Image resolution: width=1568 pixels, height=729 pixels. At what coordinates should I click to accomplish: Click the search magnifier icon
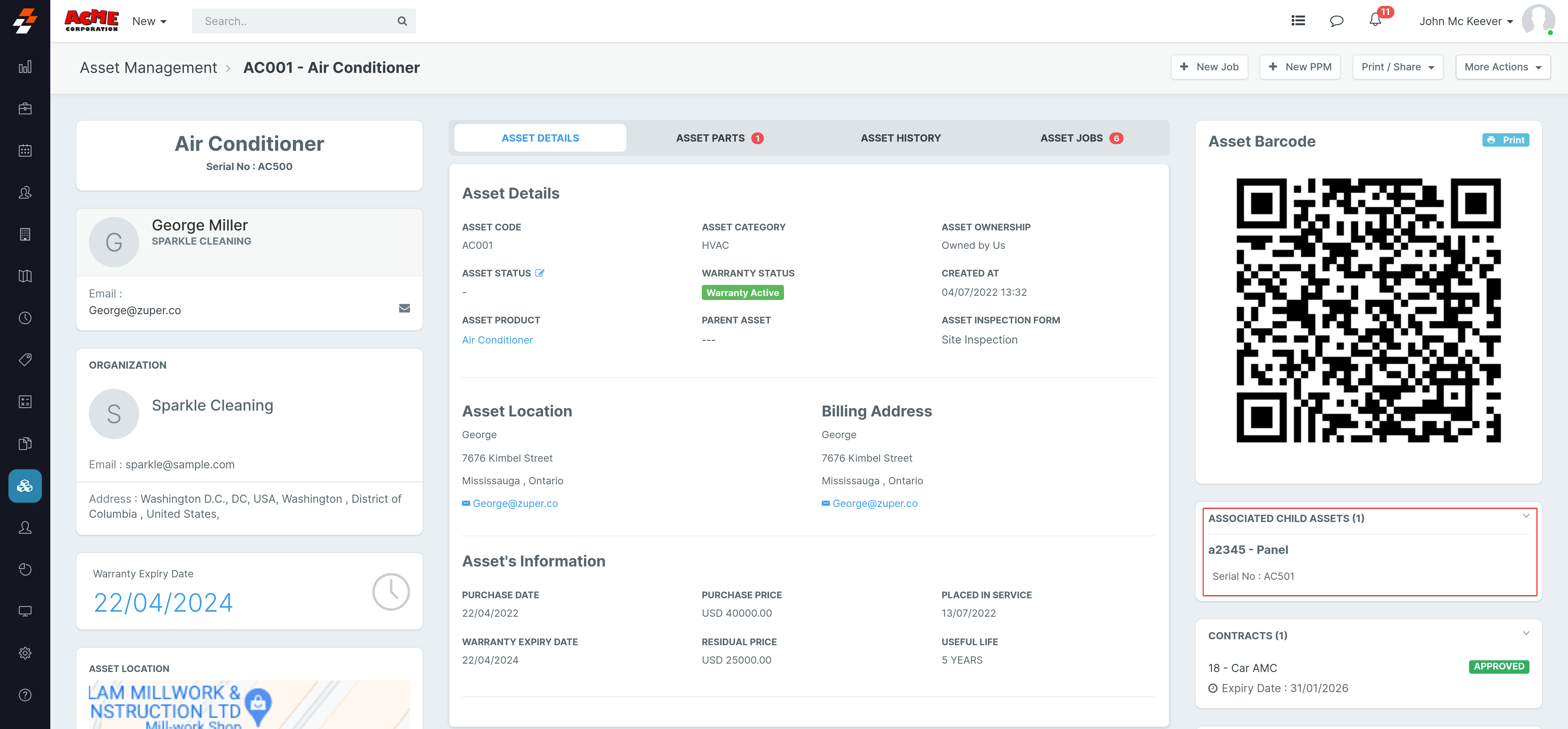402,21
